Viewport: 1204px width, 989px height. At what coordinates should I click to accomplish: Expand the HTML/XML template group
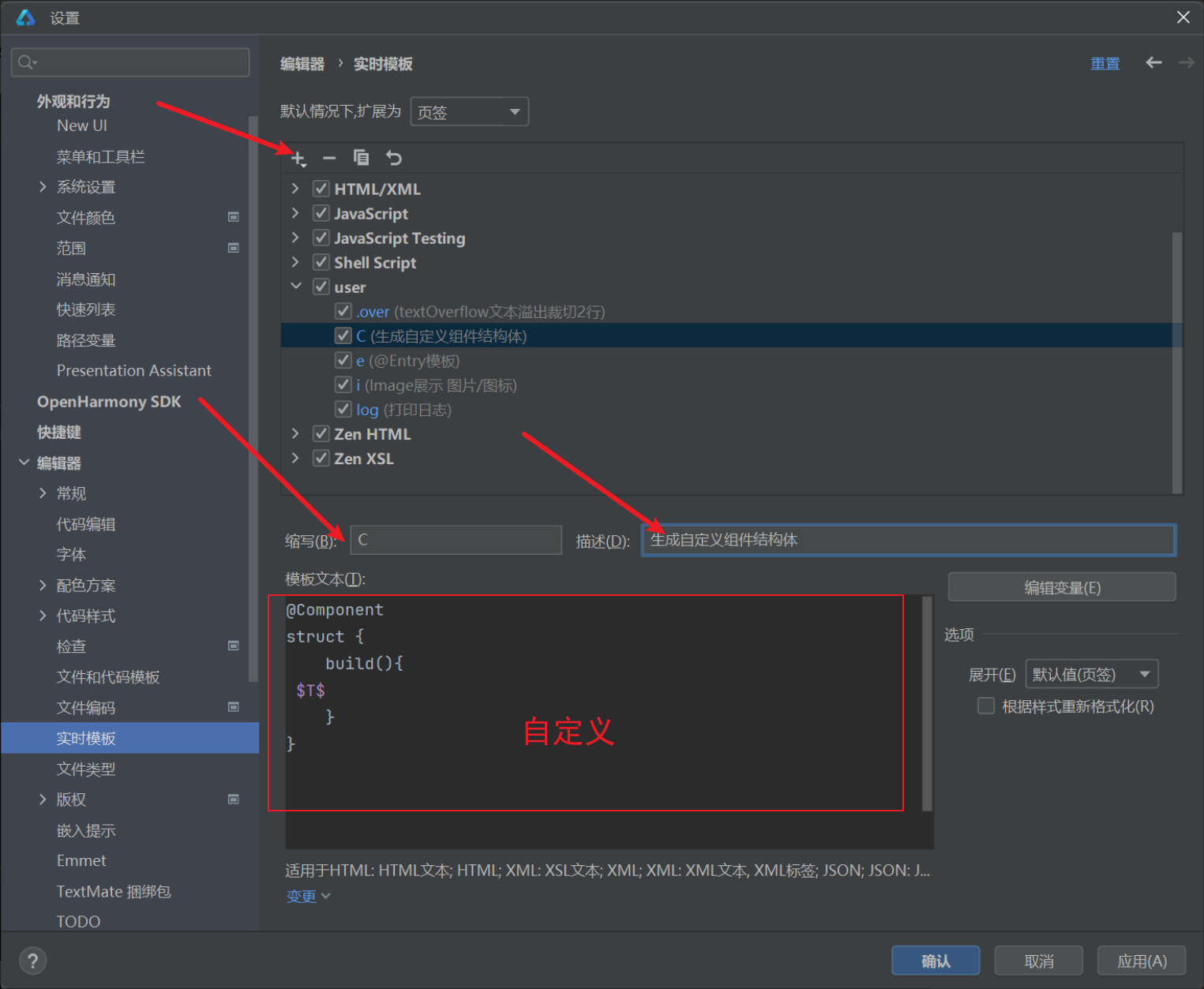point(295,189)
